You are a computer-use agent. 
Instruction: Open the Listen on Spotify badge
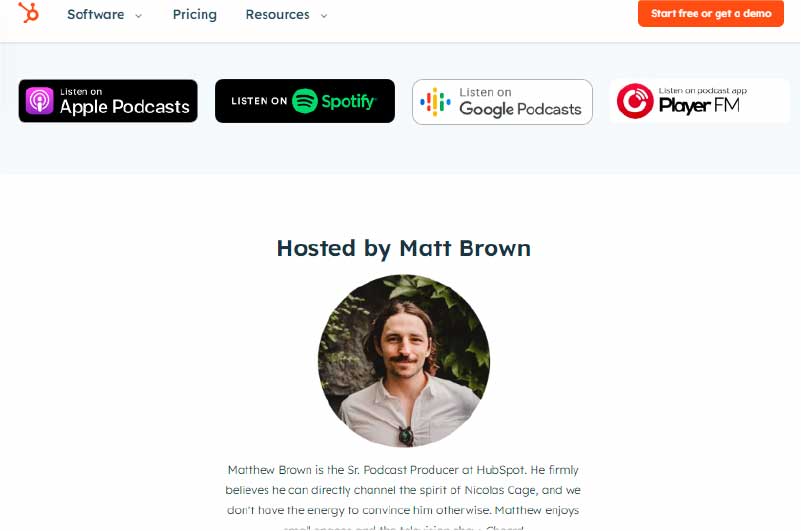pos(305,101)
